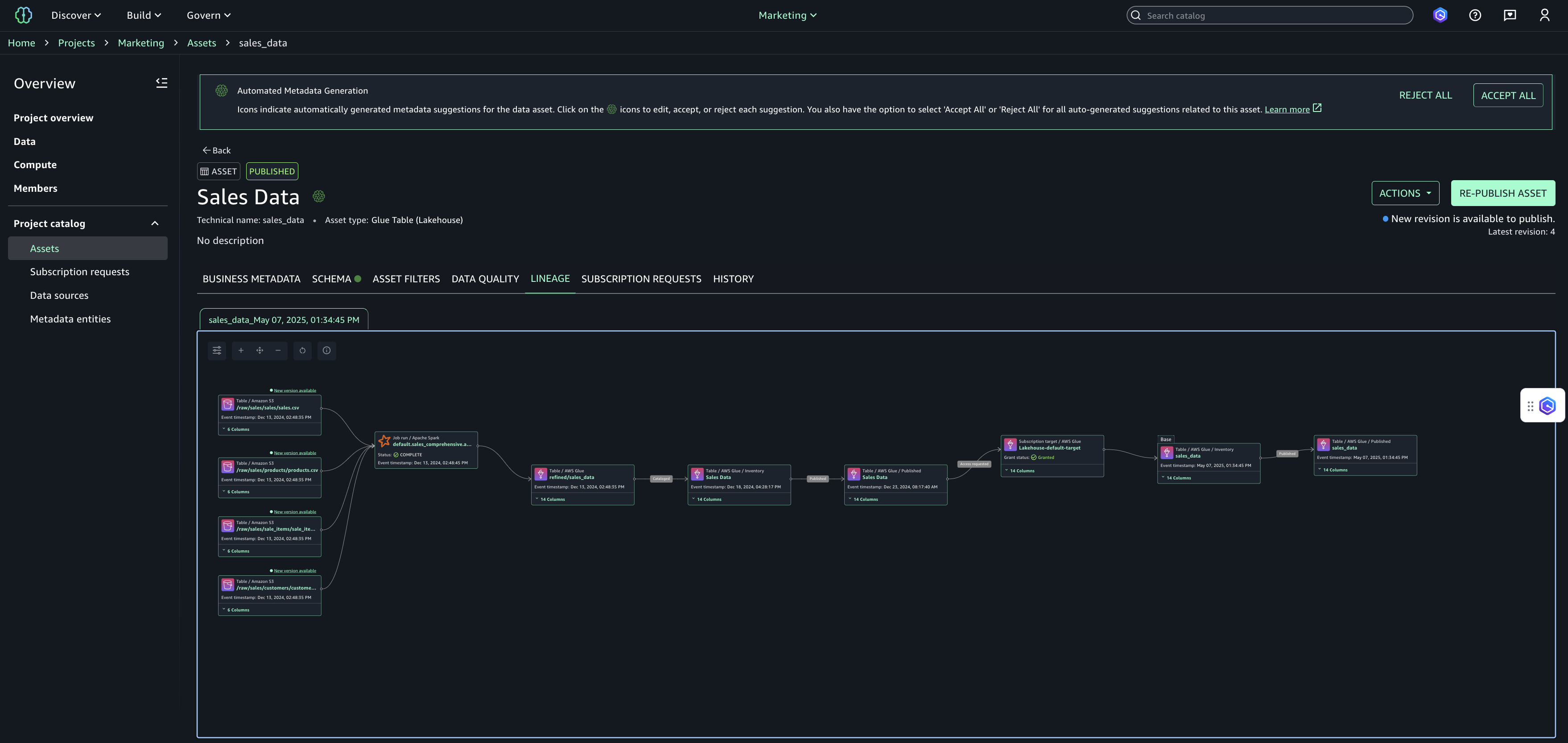
Task: Switch to the ASSET FILTERS tab
Action: point(406,279)
